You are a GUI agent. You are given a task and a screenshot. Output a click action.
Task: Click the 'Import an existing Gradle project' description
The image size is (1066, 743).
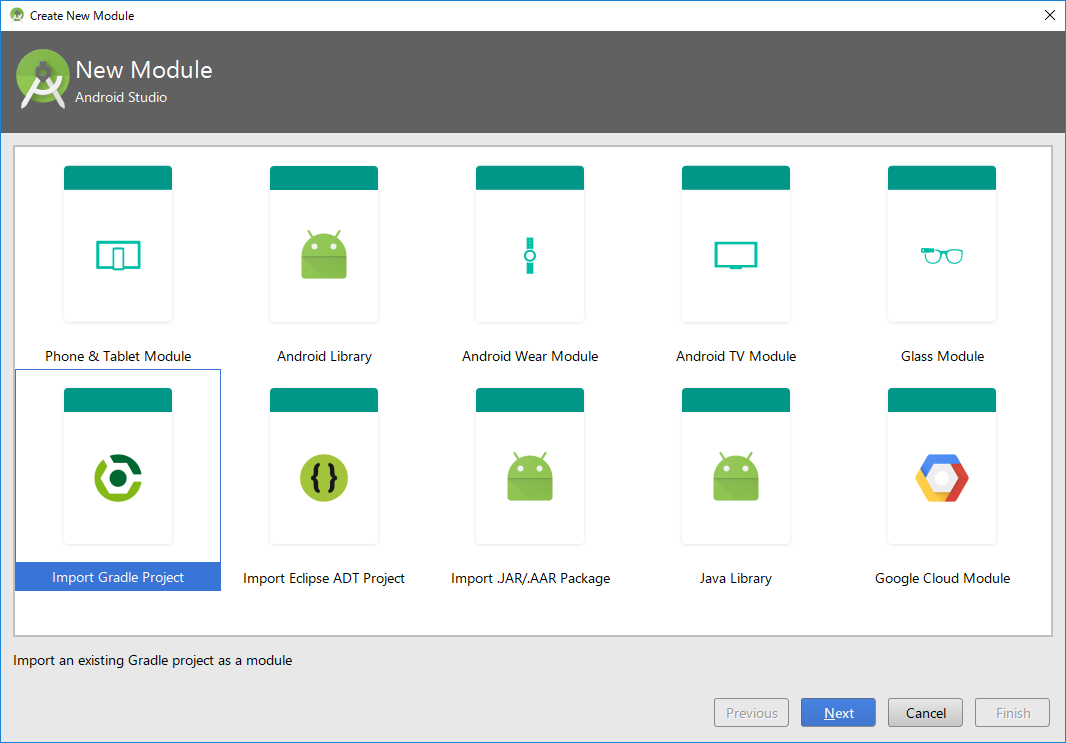(x=152, y=660)
